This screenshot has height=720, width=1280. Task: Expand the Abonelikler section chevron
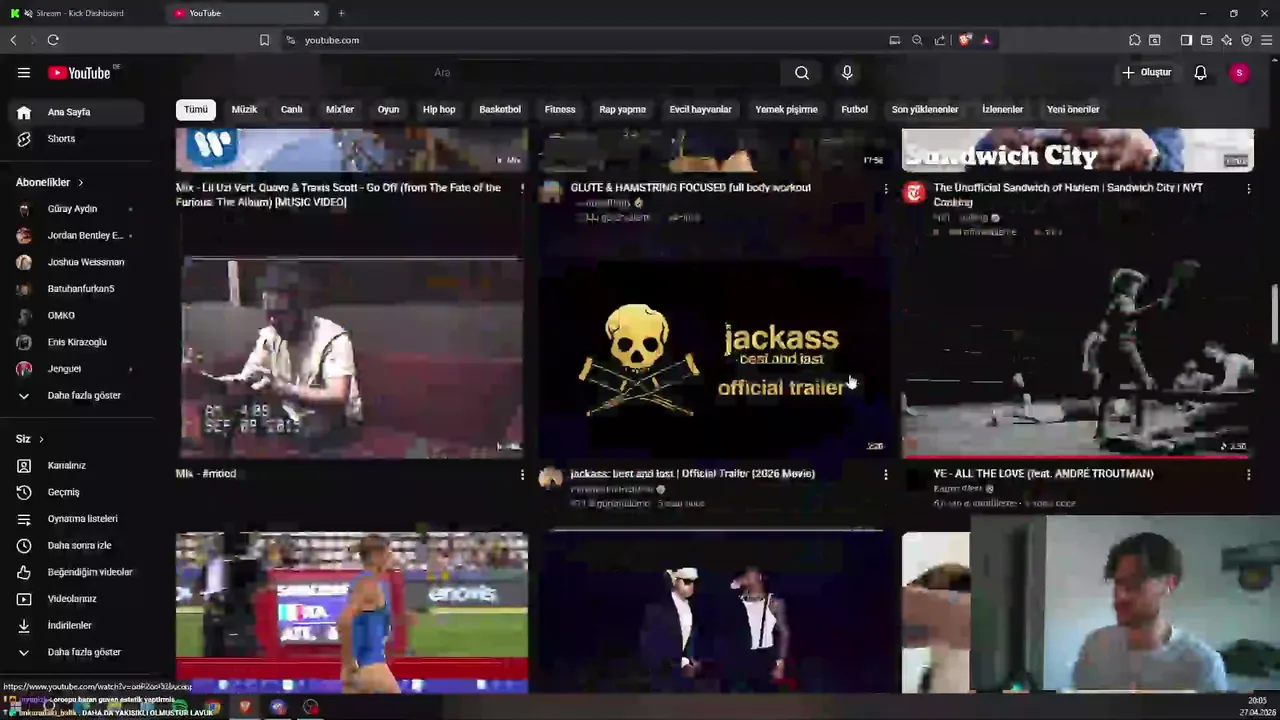click(80, 182)
